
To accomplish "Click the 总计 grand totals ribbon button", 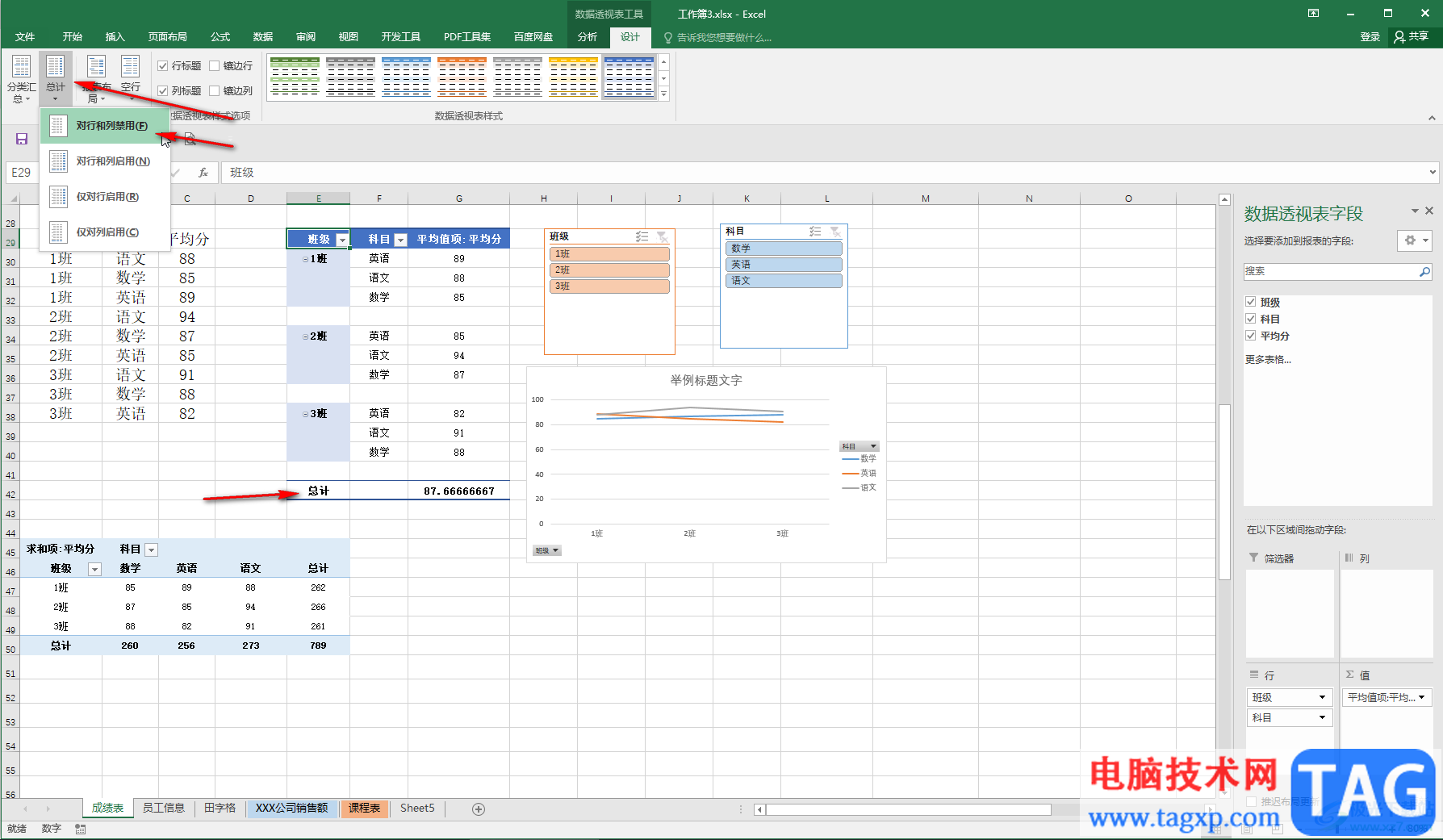I will coord(55,78).
